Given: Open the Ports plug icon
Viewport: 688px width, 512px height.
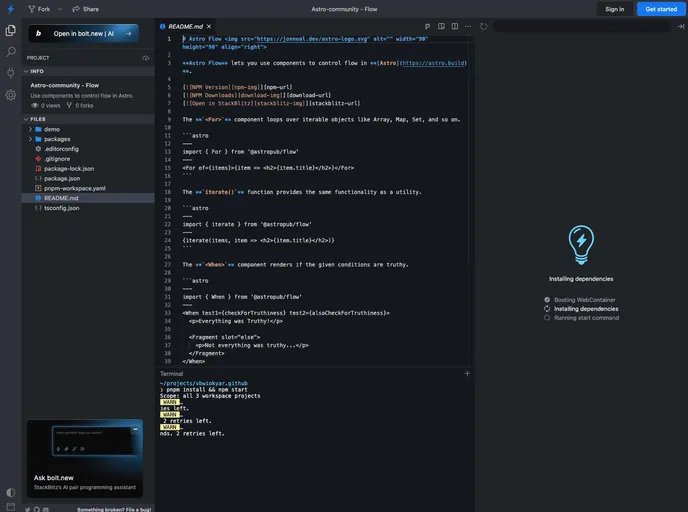Looking at the screenshot, I should pyautogui.click(x=11, y=73).
